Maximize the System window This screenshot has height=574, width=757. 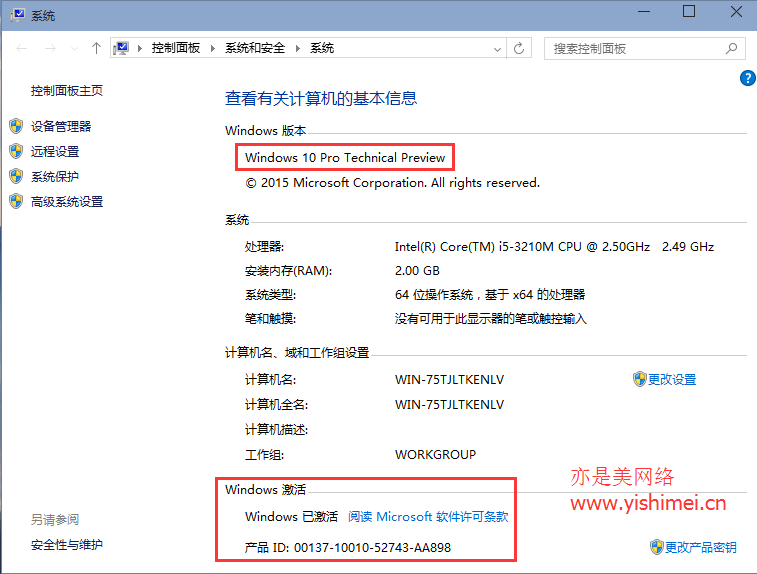[x=689, y=12]
